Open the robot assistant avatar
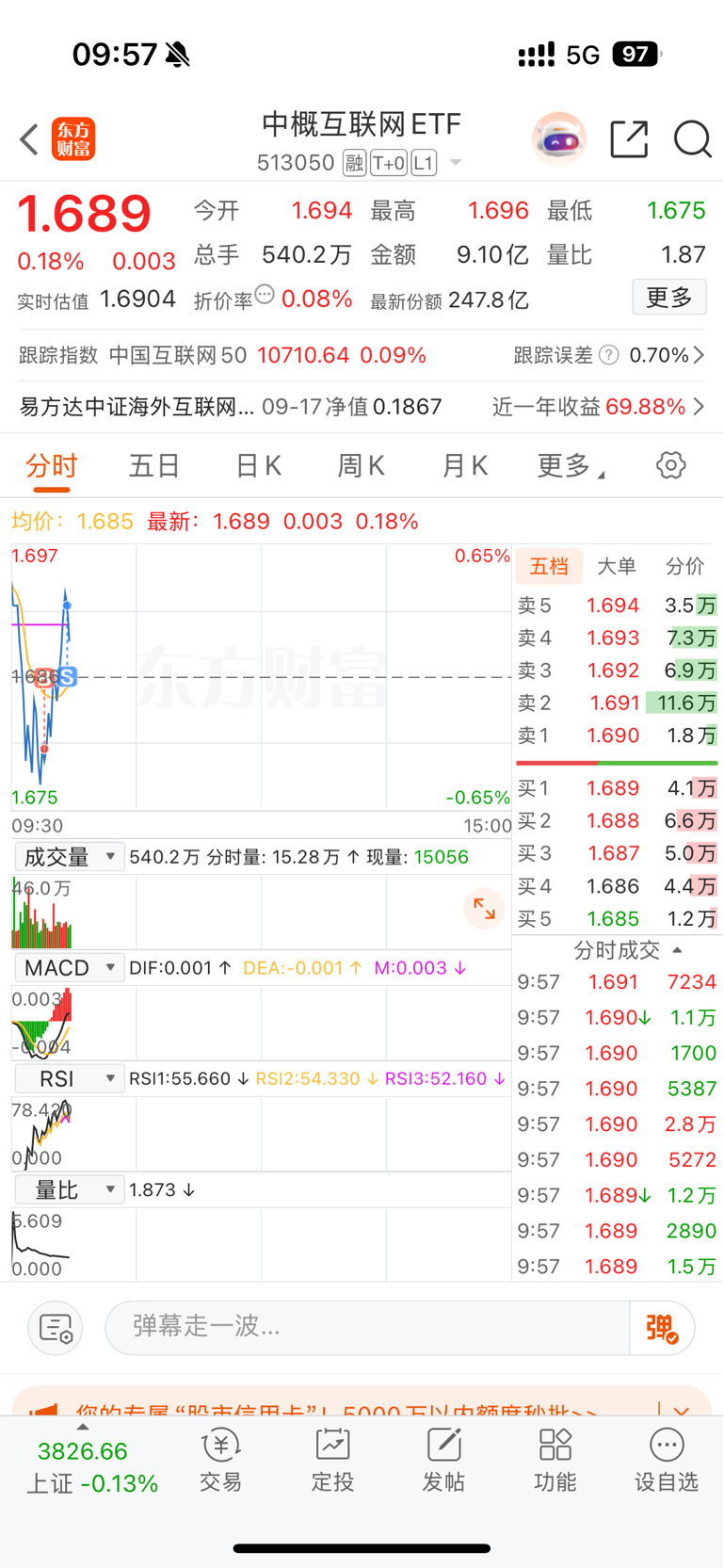Viewport: 724px width, 1568px height. coord(558,139)
